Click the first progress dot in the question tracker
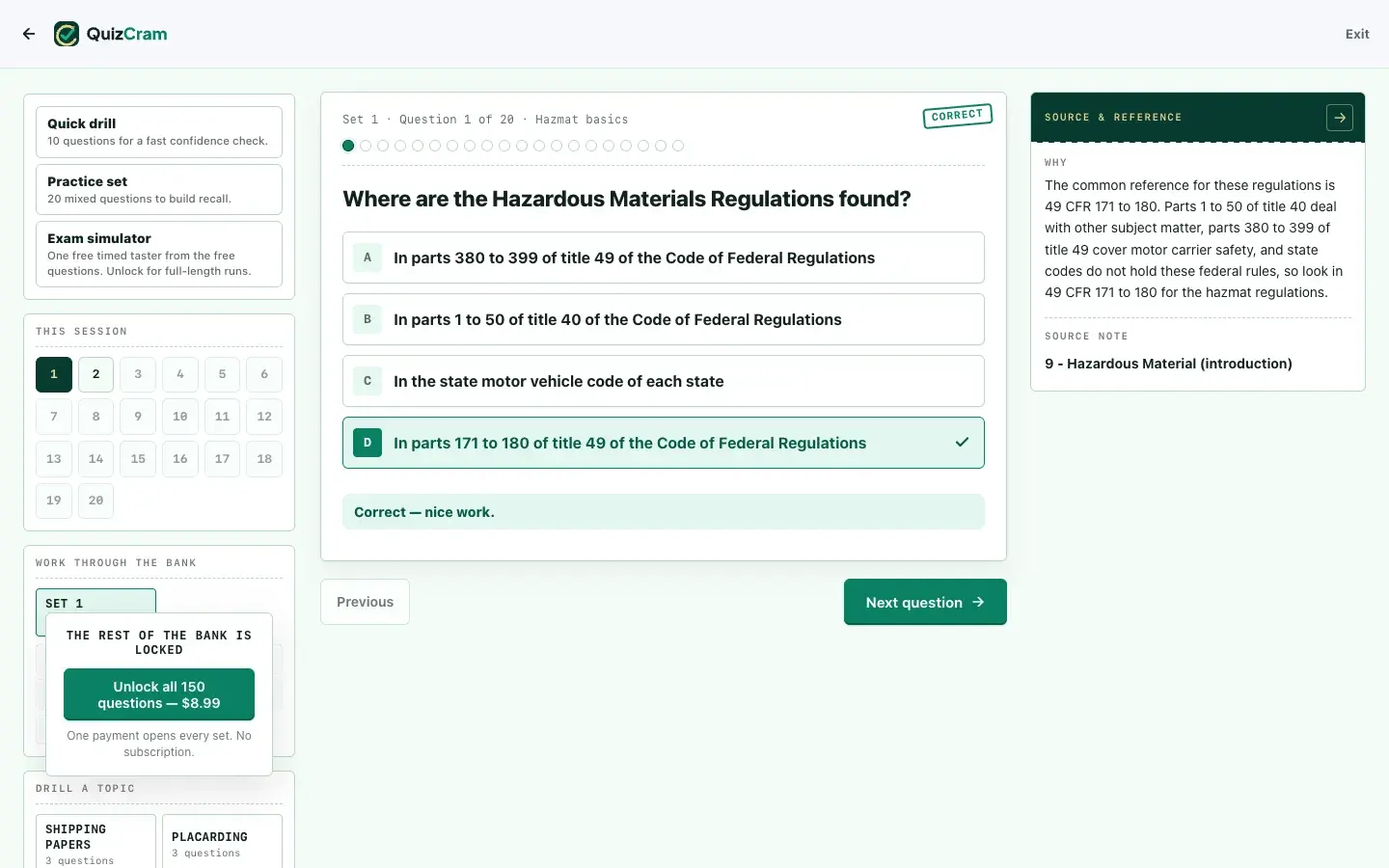The image size is (1389, 868). tap(348, 146)
